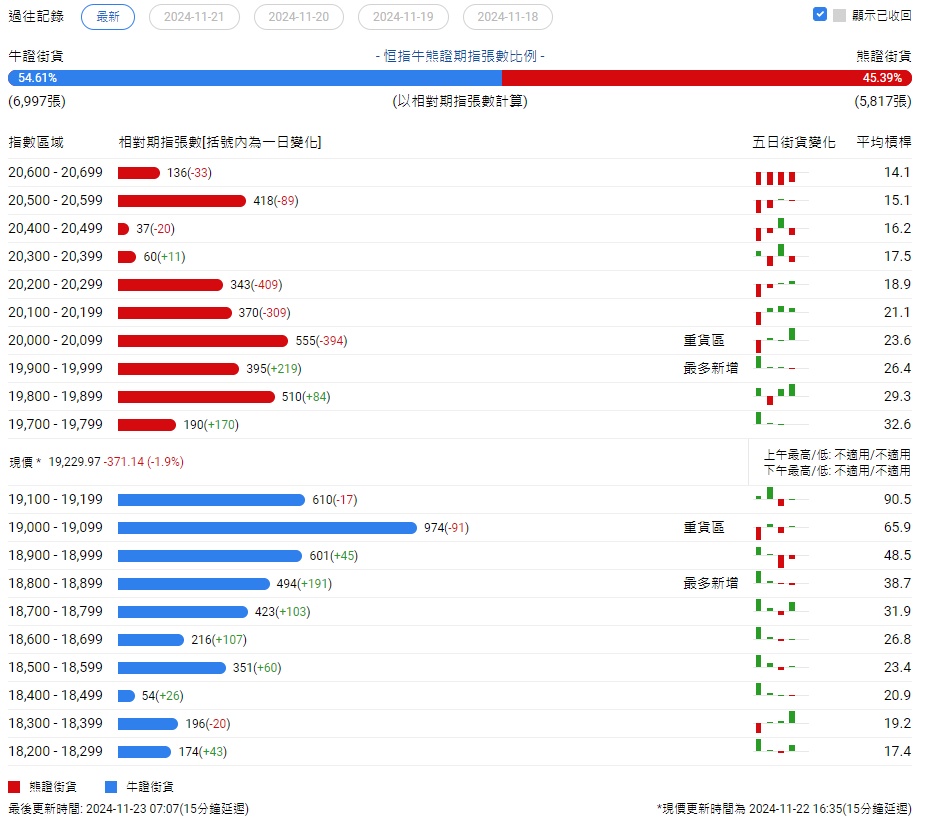Click the five-day sparkline for 19,000 - 19,099

(x=782, y=531)
